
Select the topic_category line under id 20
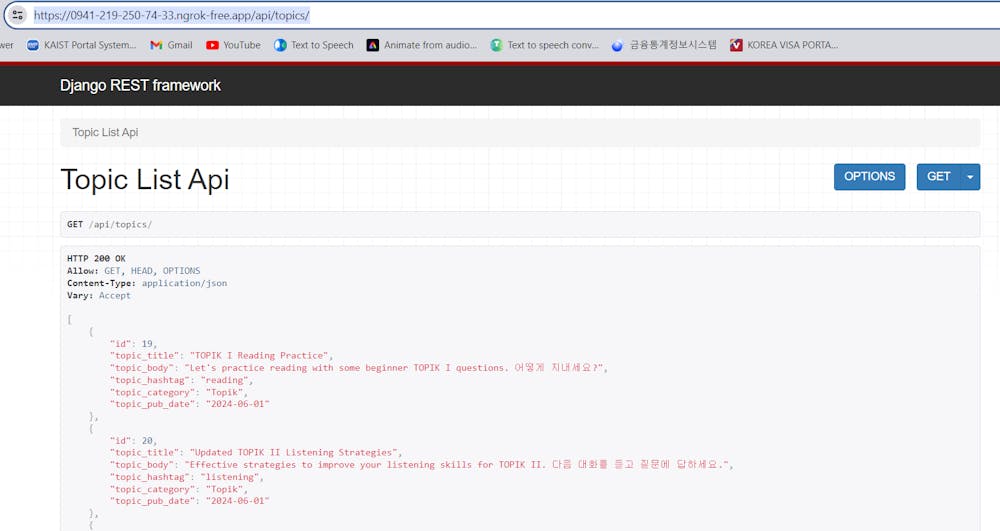tap(179, 489)
